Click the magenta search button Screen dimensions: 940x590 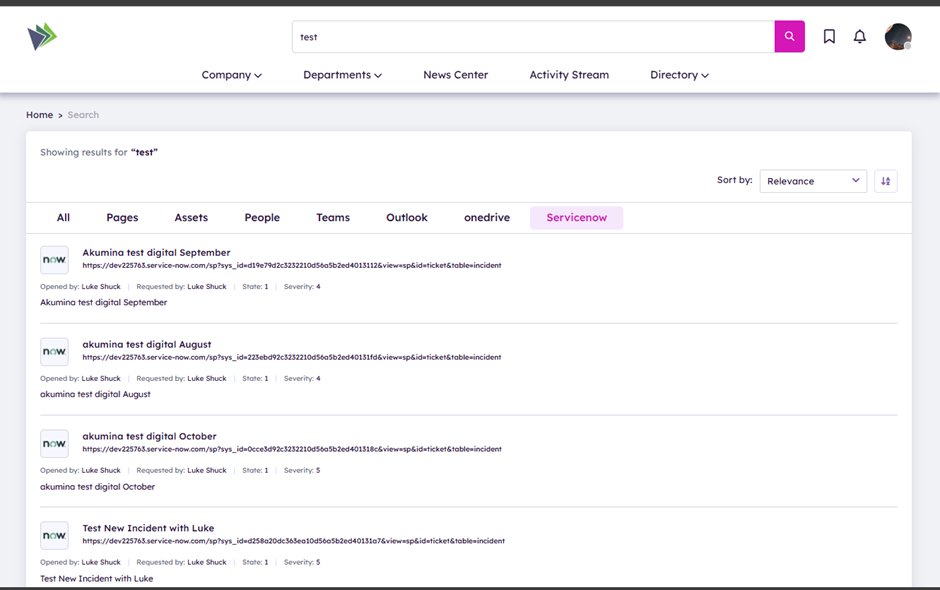789,37
